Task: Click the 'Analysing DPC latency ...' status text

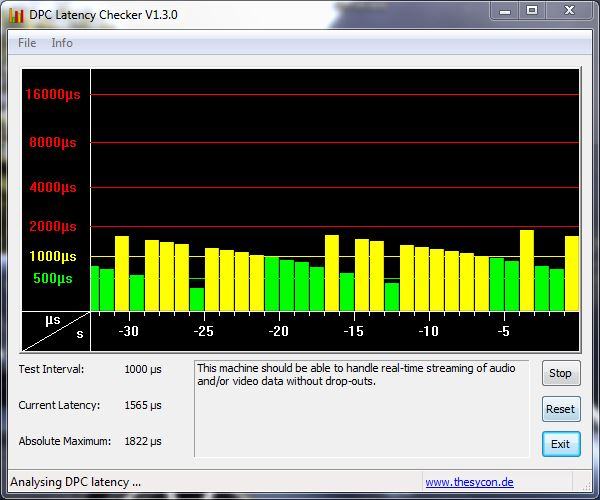Action: (75, 482)
